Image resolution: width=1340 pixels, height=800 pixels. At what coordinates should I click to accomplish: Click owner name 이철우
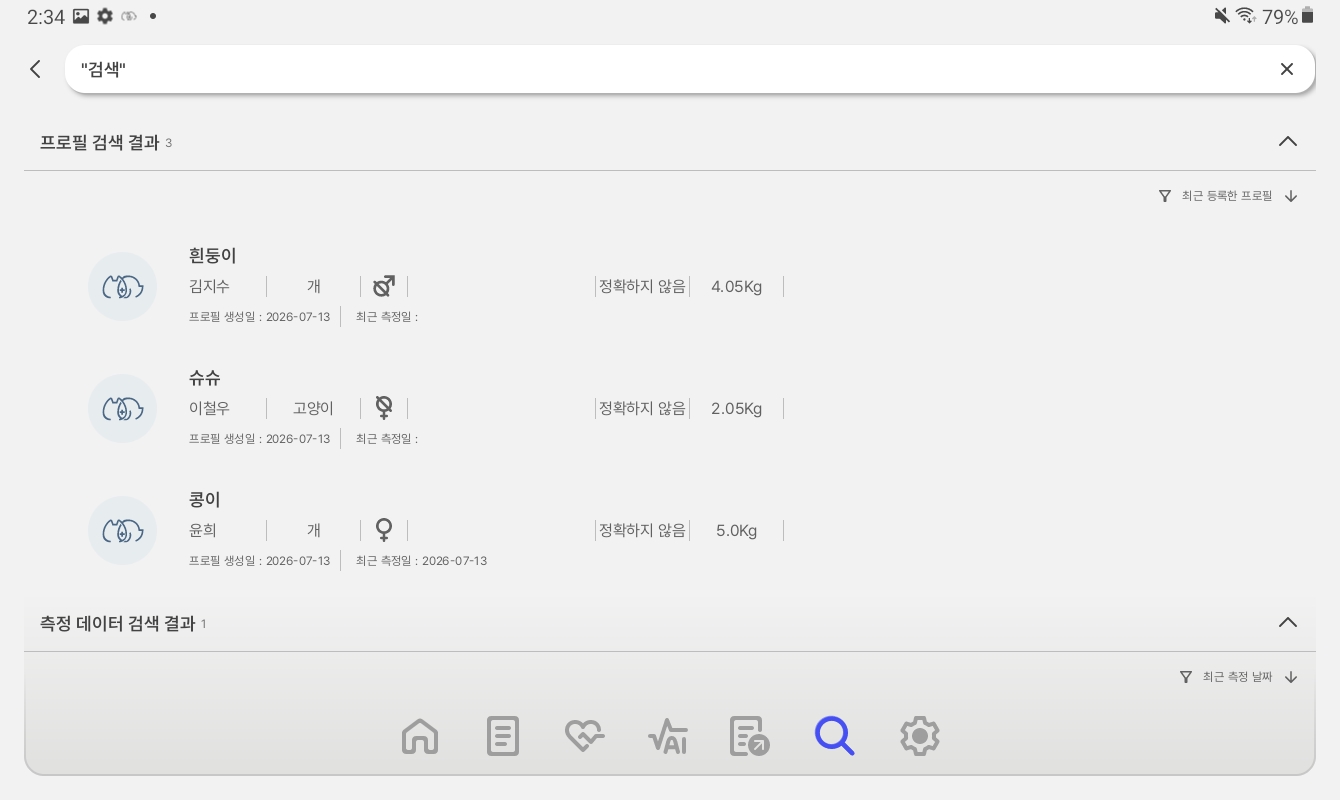tap(209, 408)
